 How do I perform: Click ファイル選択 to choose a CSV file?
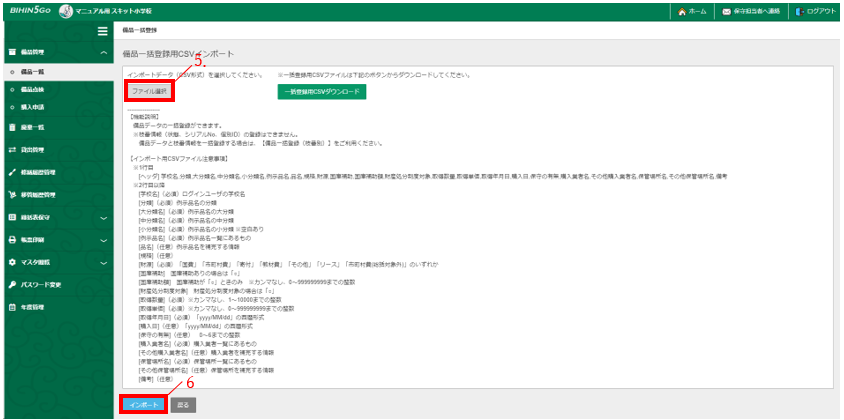click(149, 91)
